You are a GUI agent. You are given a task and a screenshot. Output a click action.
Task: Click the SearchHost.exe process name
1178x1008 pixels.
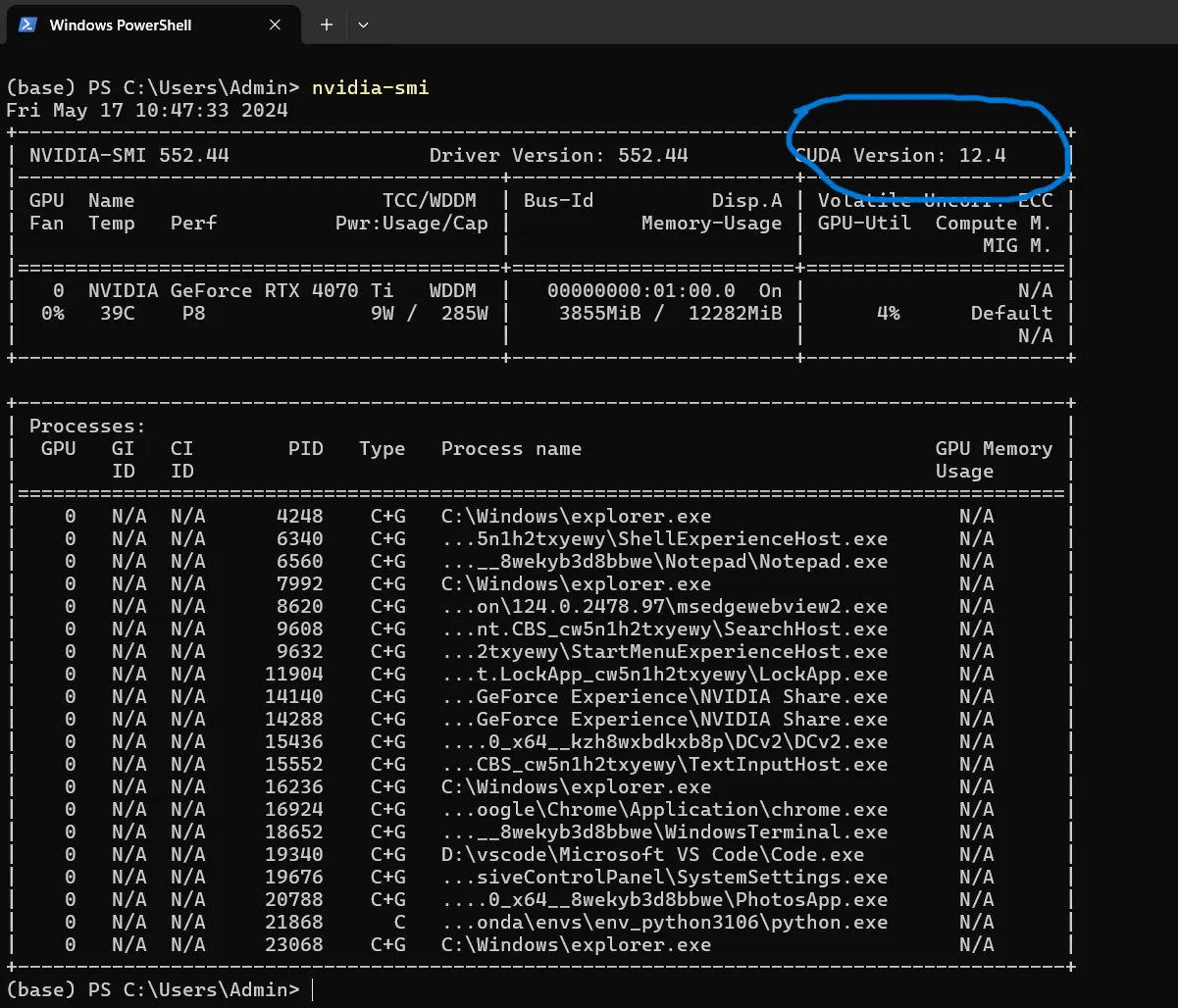point(665,629)
